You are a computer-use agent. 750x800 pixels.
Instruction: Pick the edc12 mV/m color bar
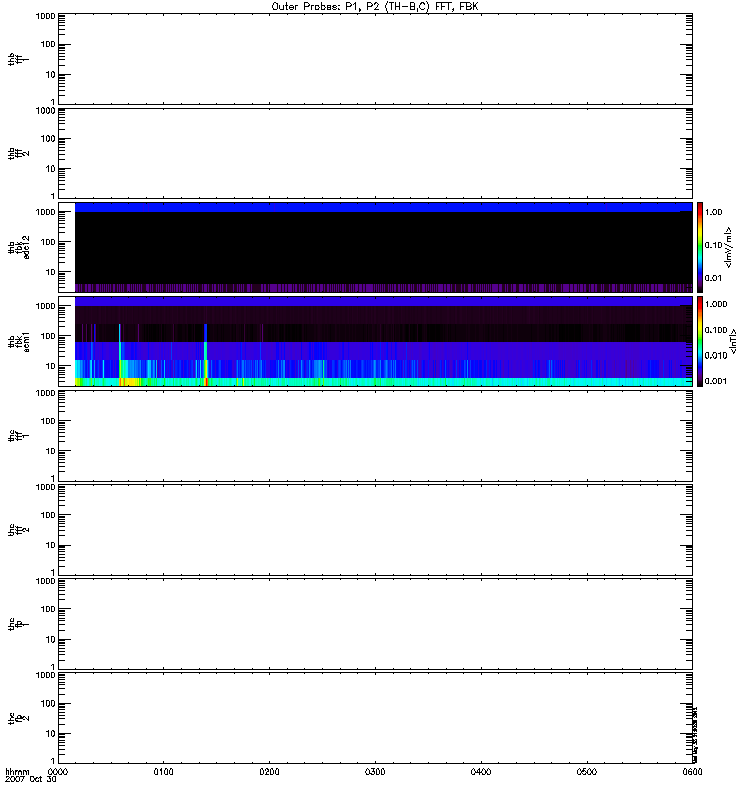coord(700,247)
